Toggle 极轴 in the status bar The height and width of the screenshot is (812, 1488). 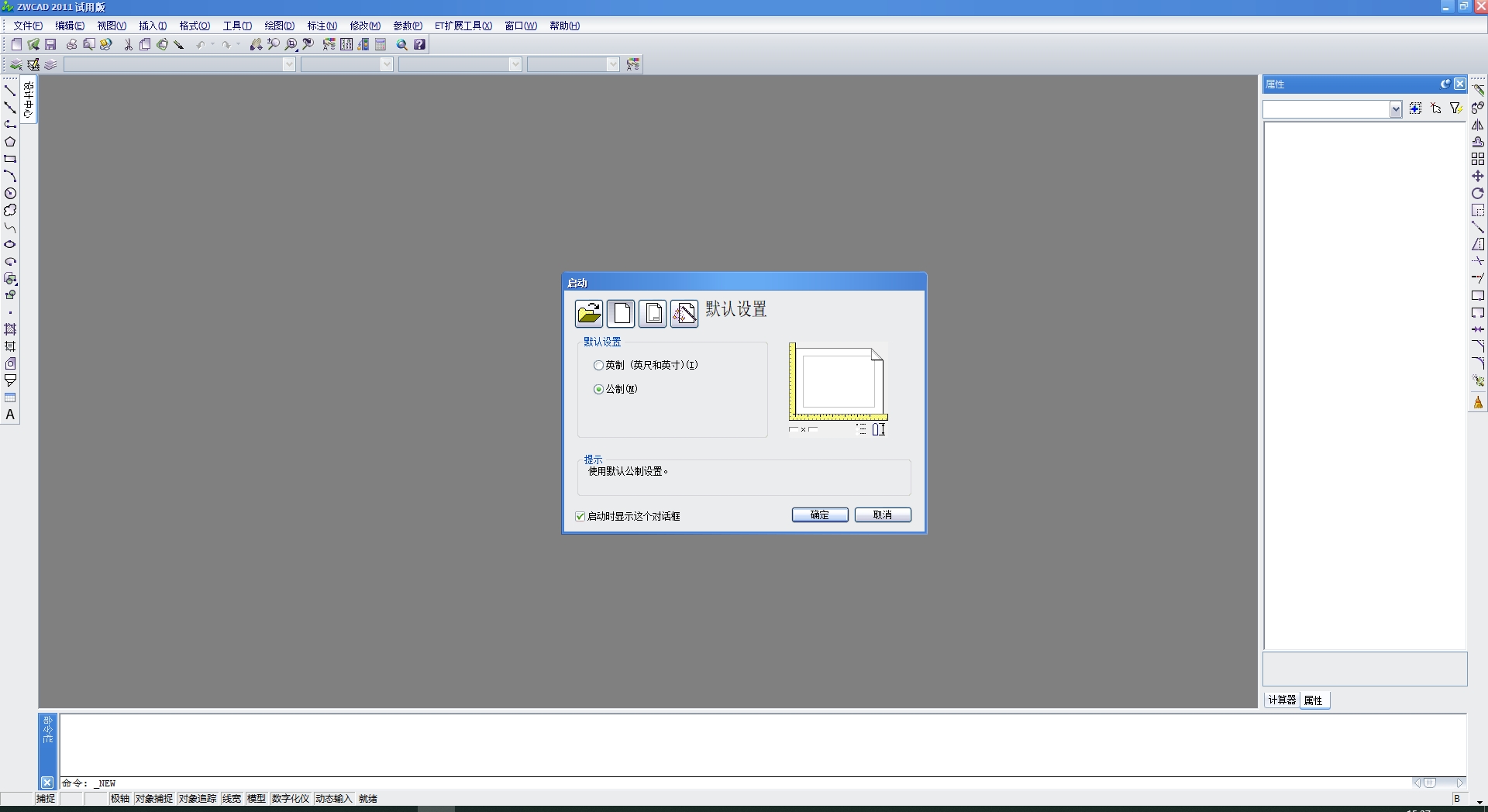click(119, 798)
